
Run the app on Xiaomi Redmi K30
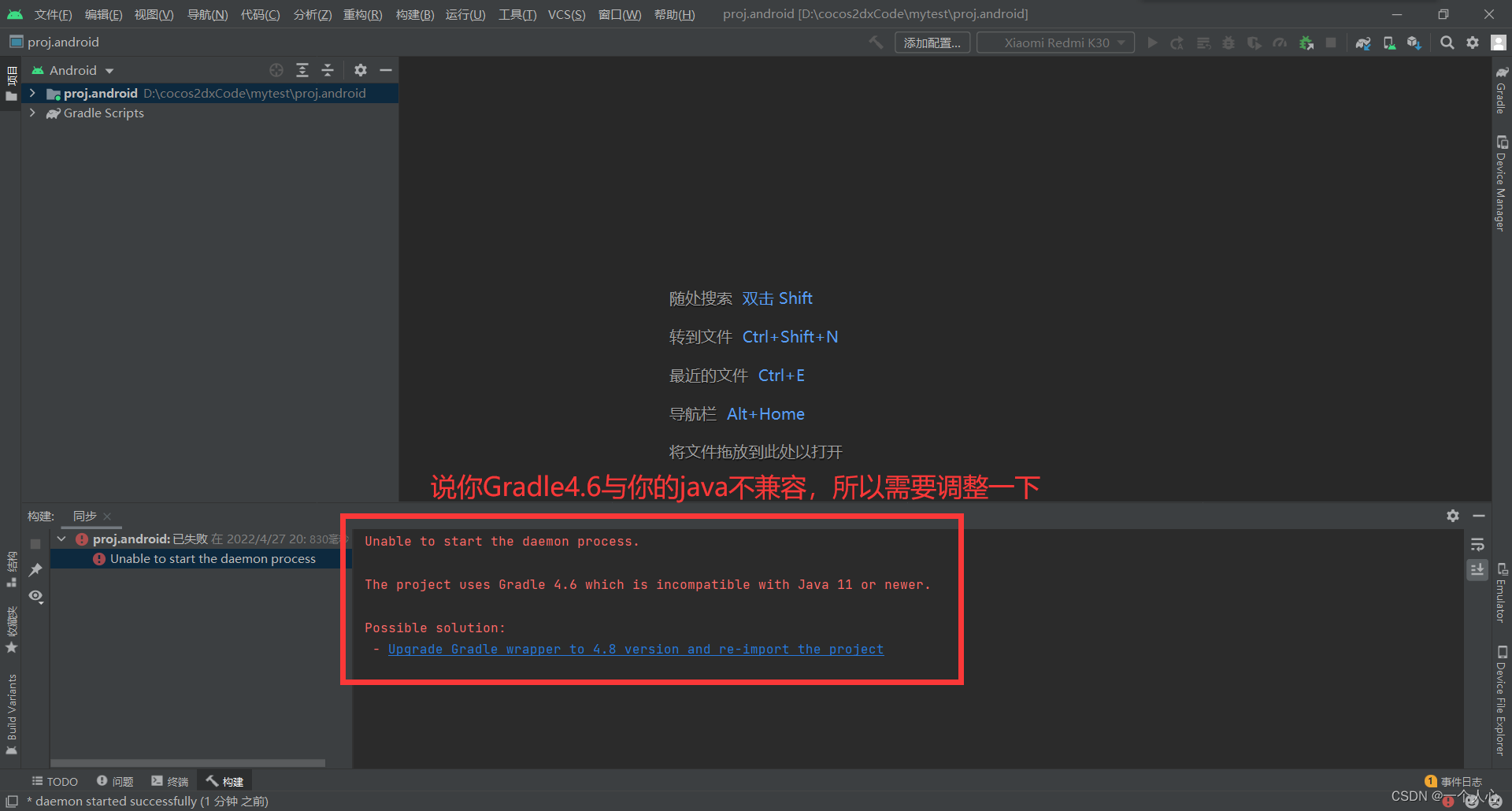pos(1152,43)
